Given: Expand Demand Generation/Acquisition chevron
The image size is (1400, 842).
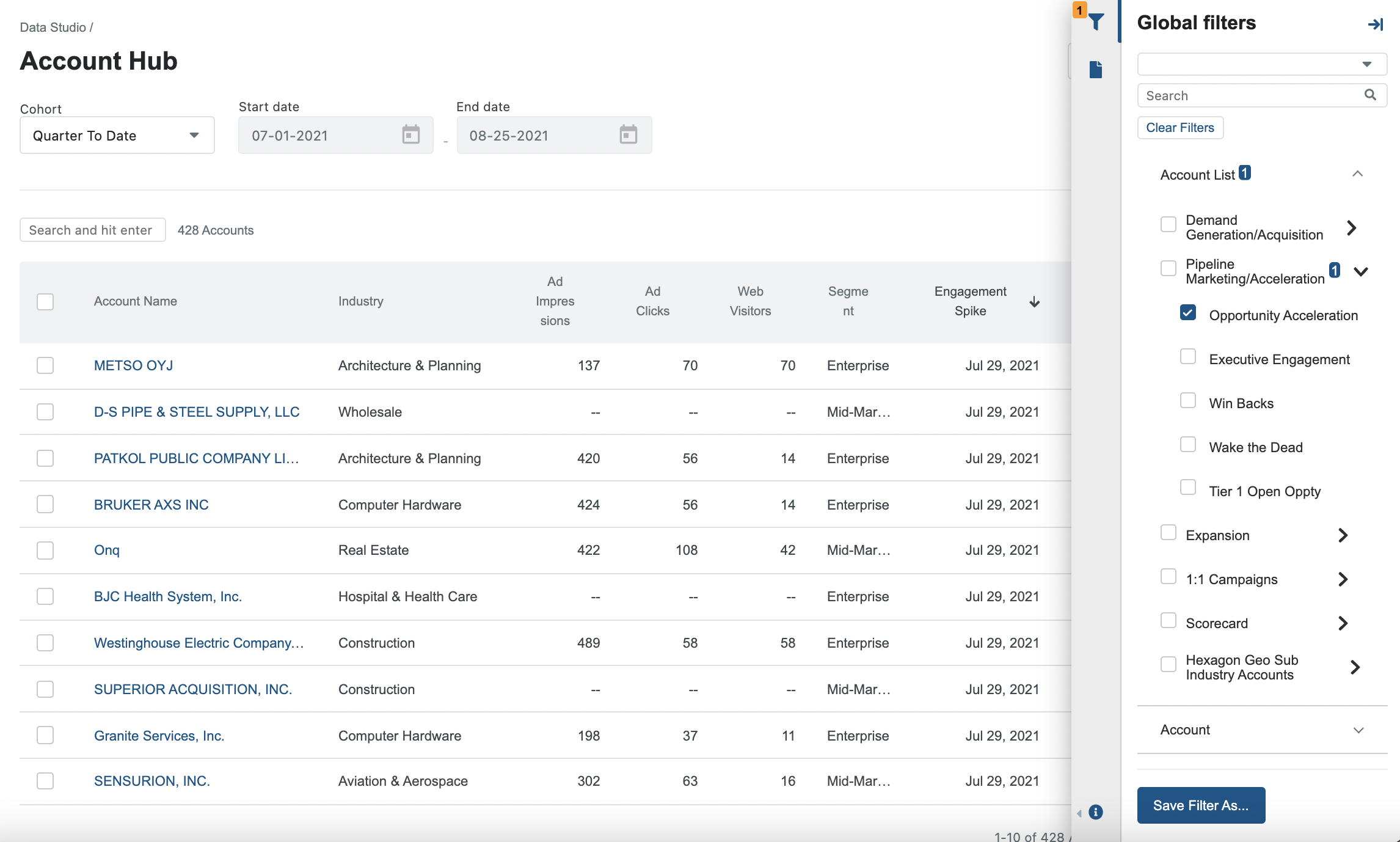Looking at the screenshot, I should [x=1352, y=228].
